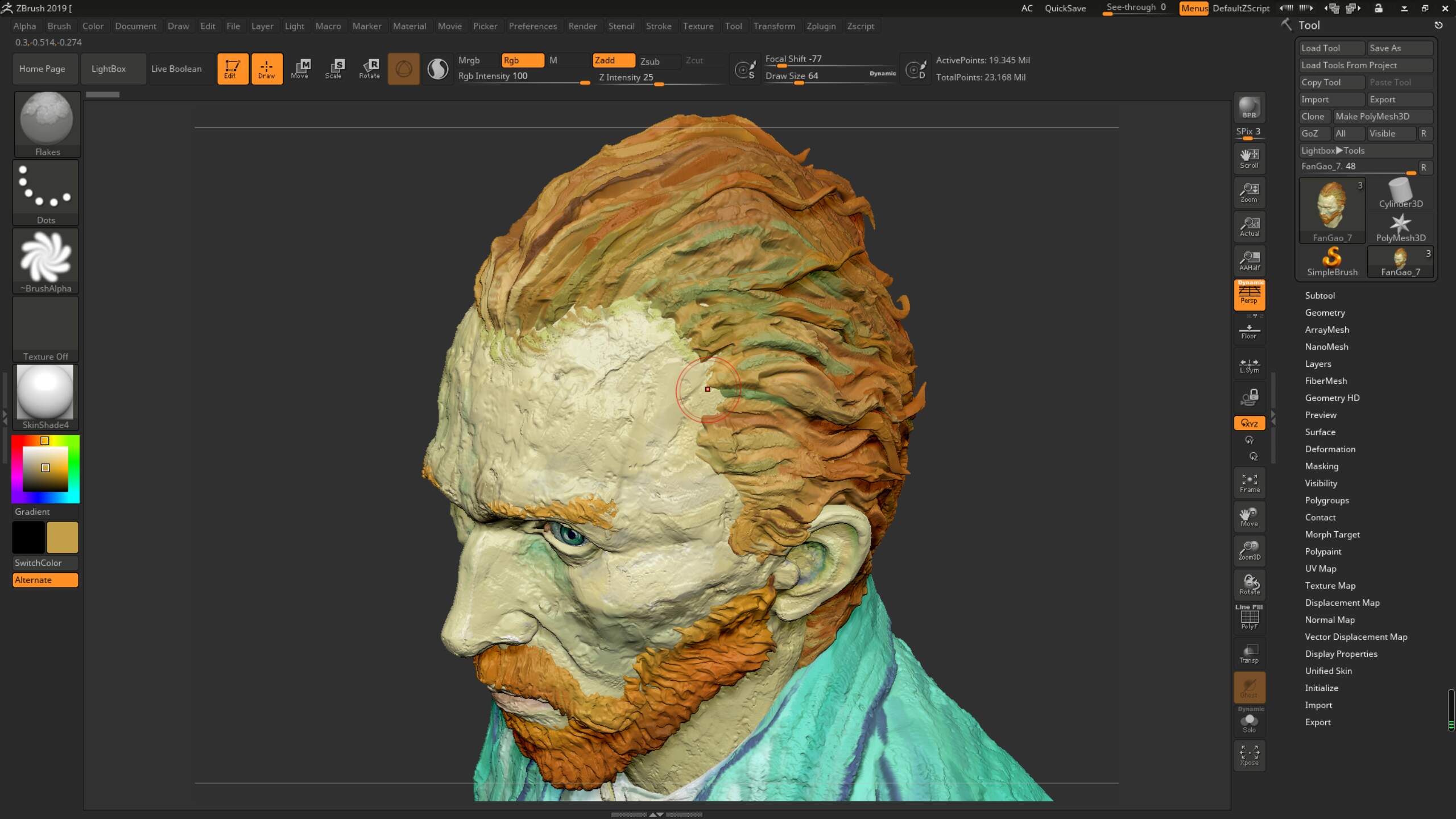Click the Frame mesh icon
The image size is (1456, 819).
1250,483
